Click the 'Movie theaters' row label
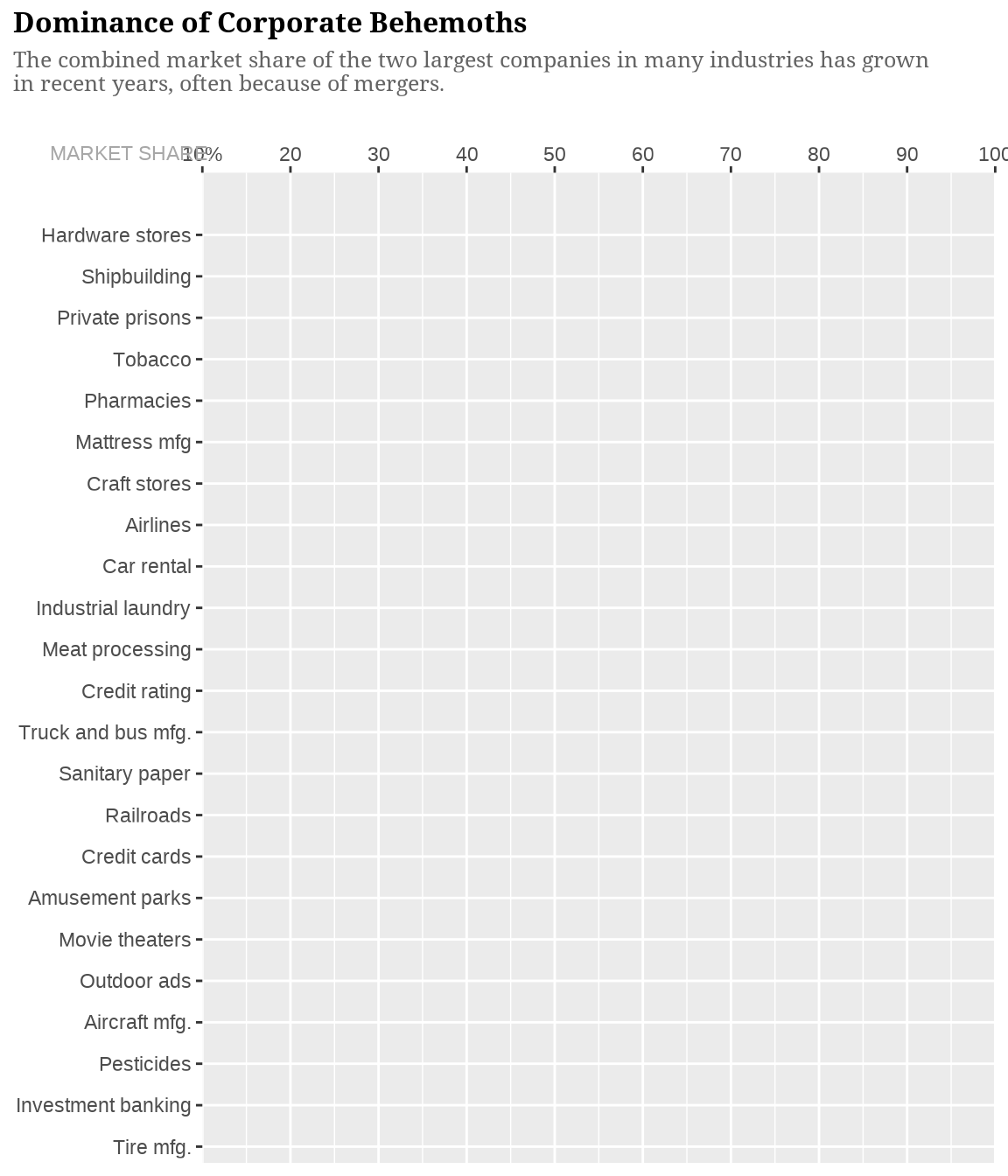This screenshot has height=1176, width=1008. tap(124, 941)
